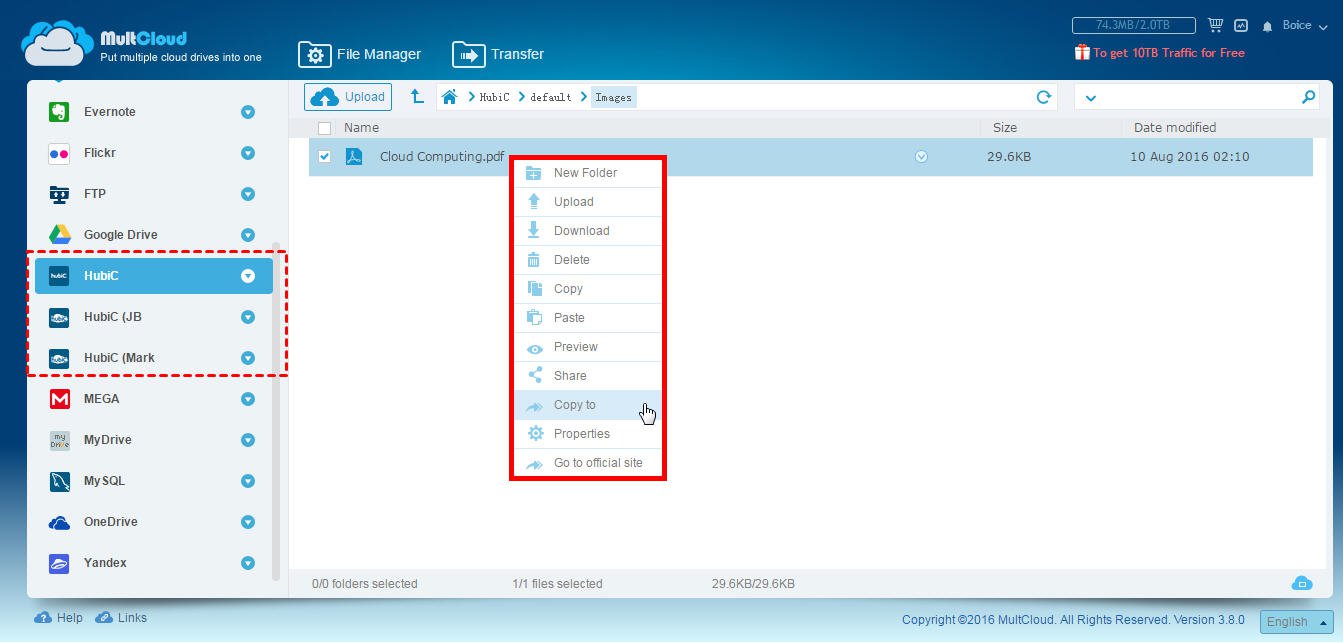The height and width of the screenshot is (643, 1343).
Task: Expand the OneDrive dropdown arrow
Action: pos(248,522)
